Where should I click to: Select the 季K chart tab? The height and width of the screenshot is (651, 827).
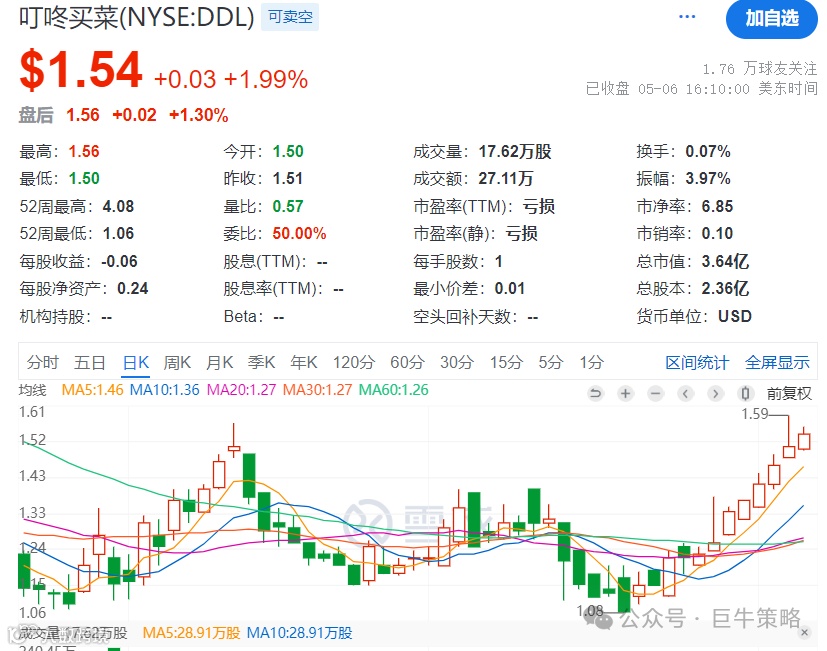pos(262,362)
